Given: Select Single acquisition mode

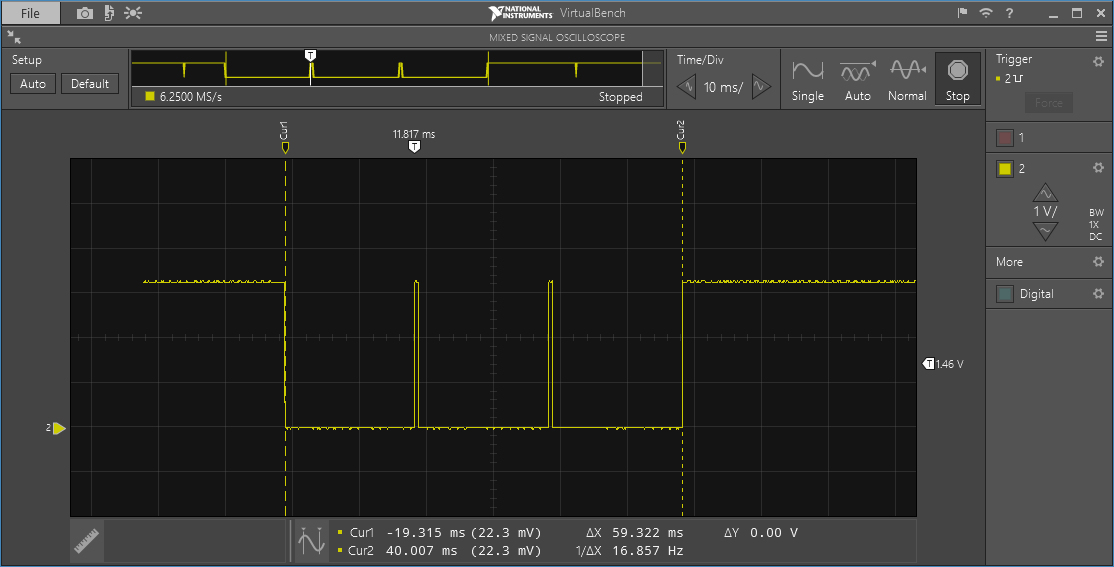Looking at the screenshot, I should [808, 80].
